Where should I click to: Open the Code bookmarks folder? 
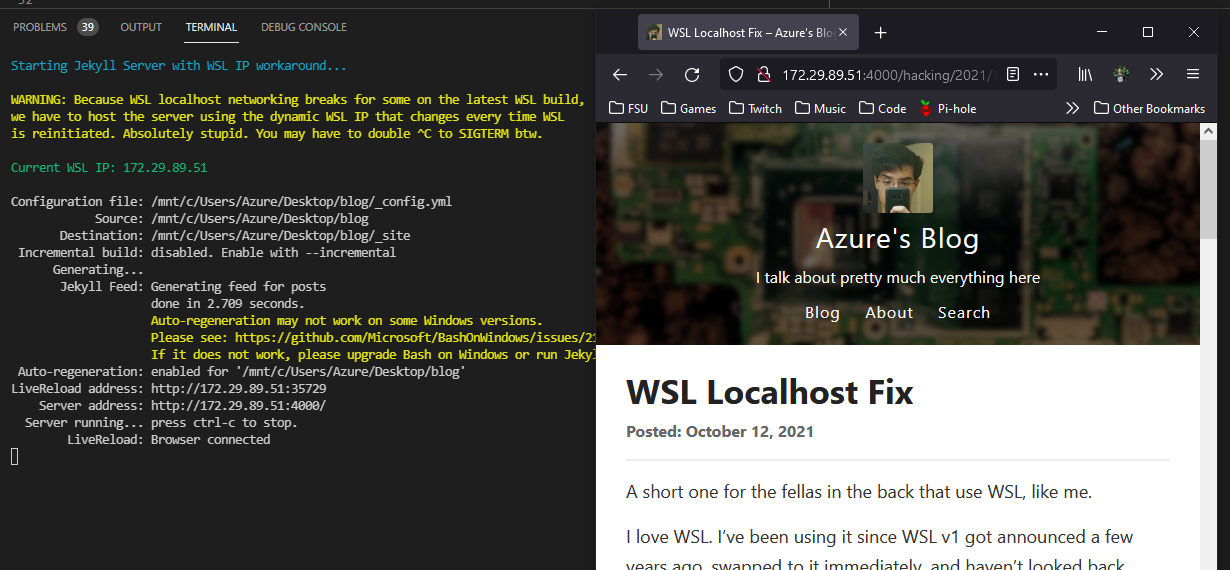tap(882, 108)
